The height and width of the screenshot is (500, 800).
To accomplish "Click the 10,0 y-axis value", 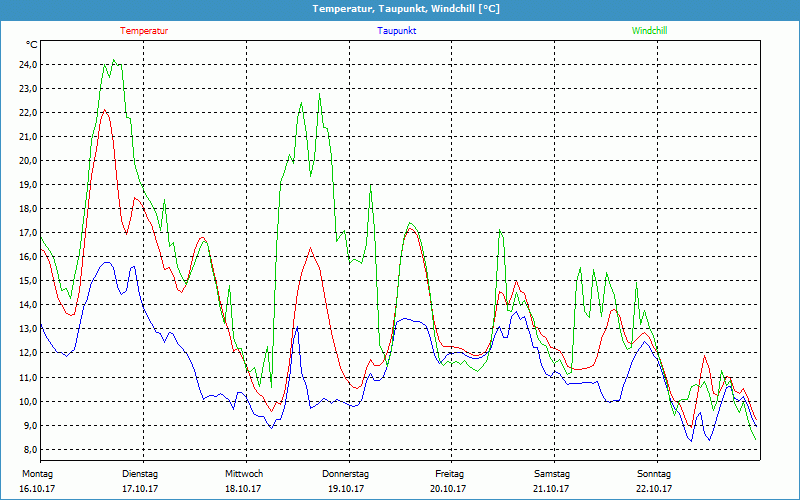I will (x=28, y=402).
